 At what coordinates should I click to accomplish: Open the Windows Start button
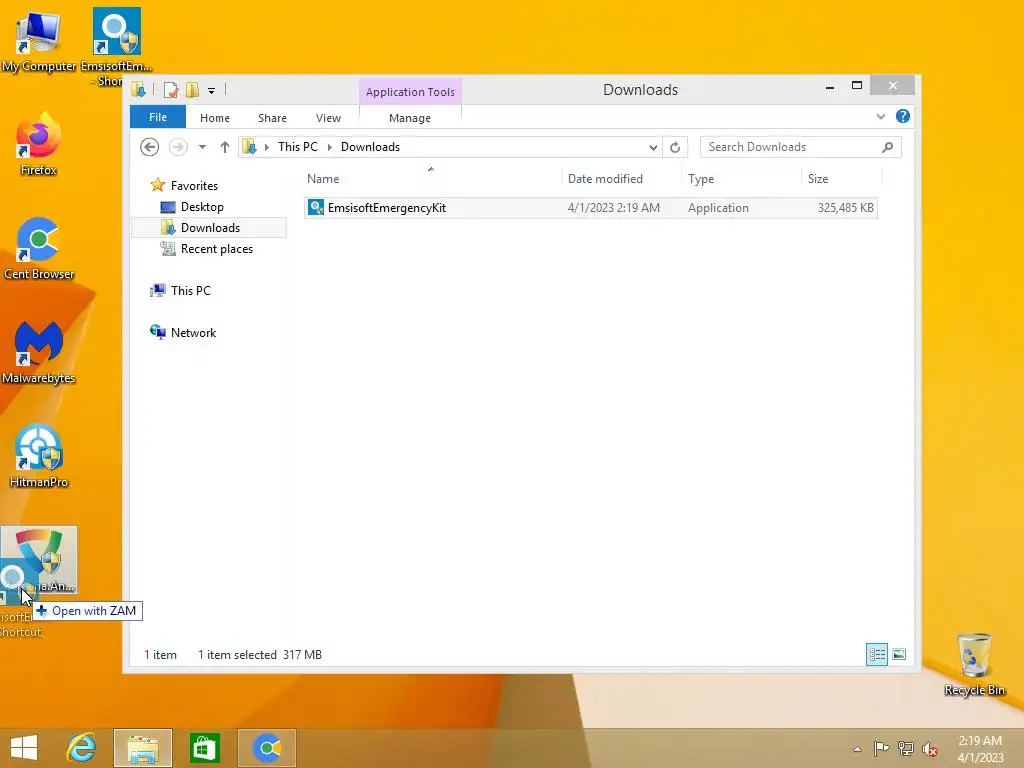point(24,748)
